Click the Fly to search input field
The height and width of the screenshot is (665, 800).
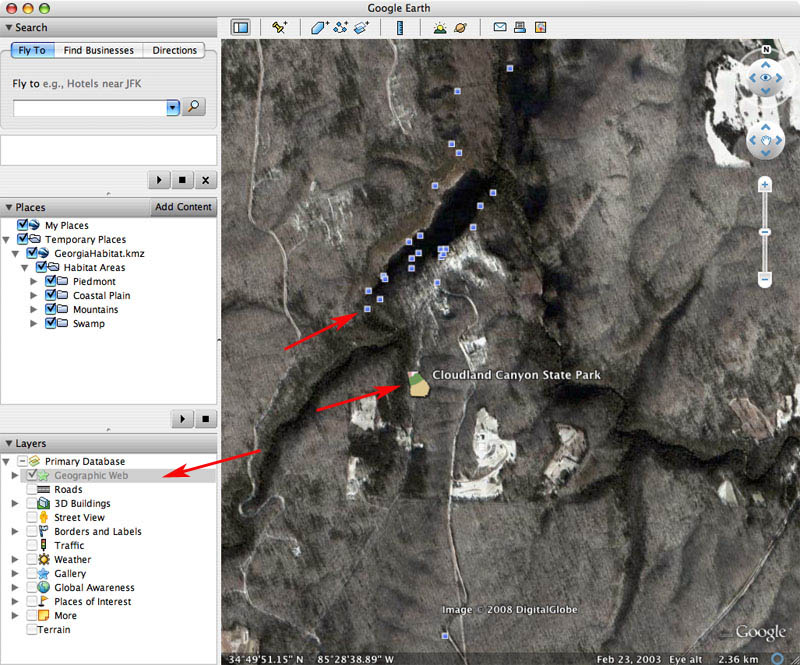coord(90,108)
